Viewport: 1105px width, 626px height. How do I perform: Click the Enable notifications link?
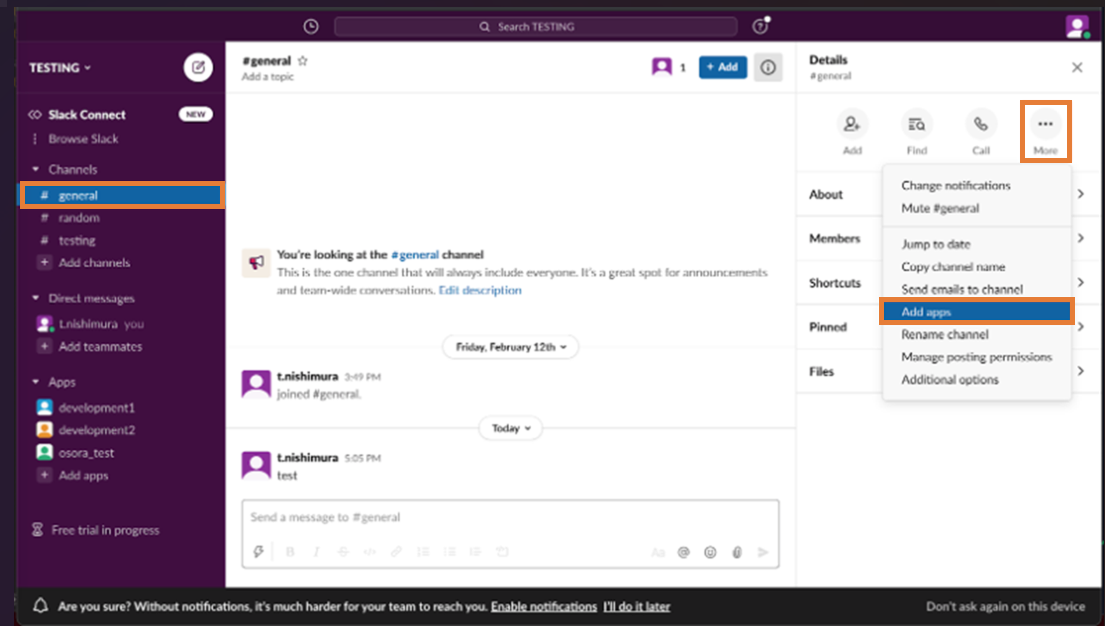[543, 606]
